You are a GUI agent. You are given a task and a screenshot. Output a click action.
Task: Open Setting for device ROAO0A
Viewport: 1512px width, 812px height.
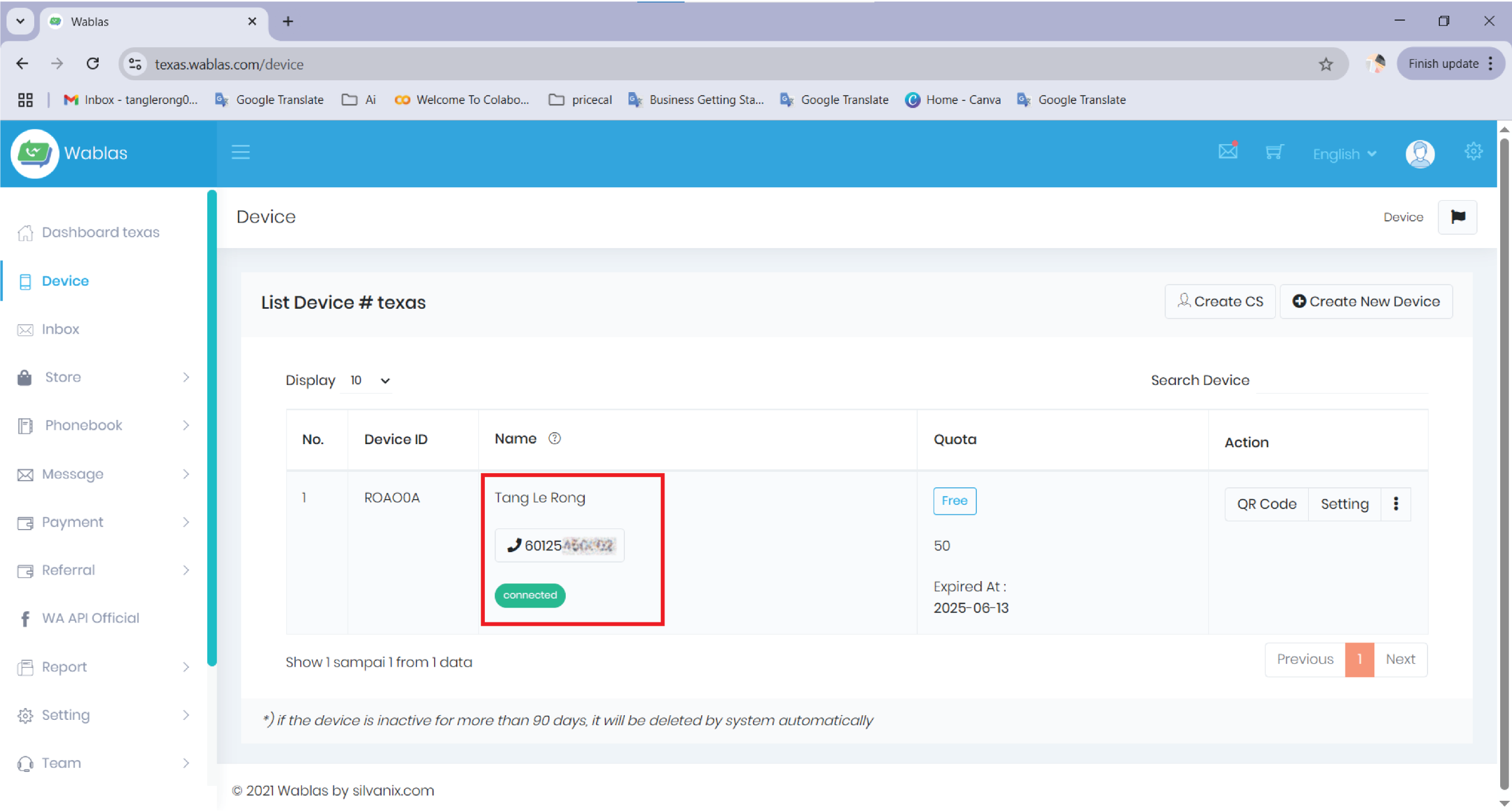pyautogui.click(x=1345, y=504)
